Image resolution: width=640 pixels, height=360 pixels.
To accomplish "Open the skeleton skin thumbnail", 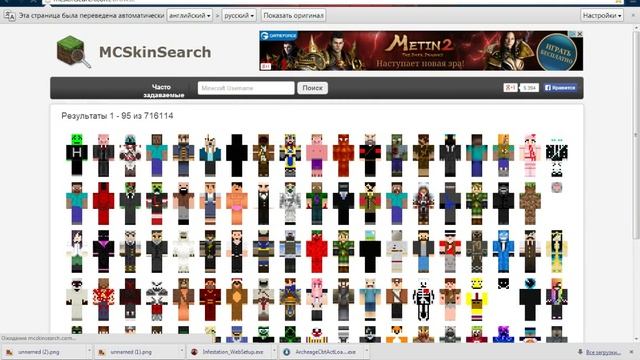I will point(423,300).
